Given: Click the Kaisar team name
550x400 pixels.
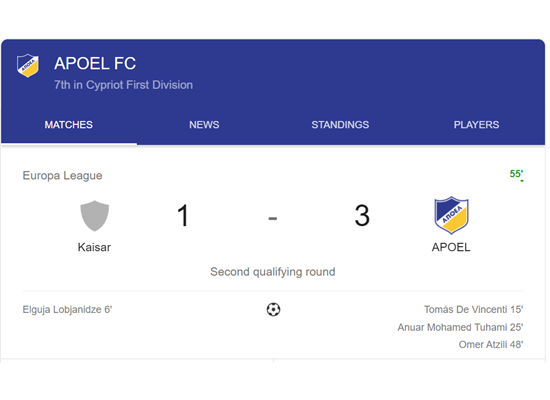Looking at the screenshot, I should [x=94, y=247].
